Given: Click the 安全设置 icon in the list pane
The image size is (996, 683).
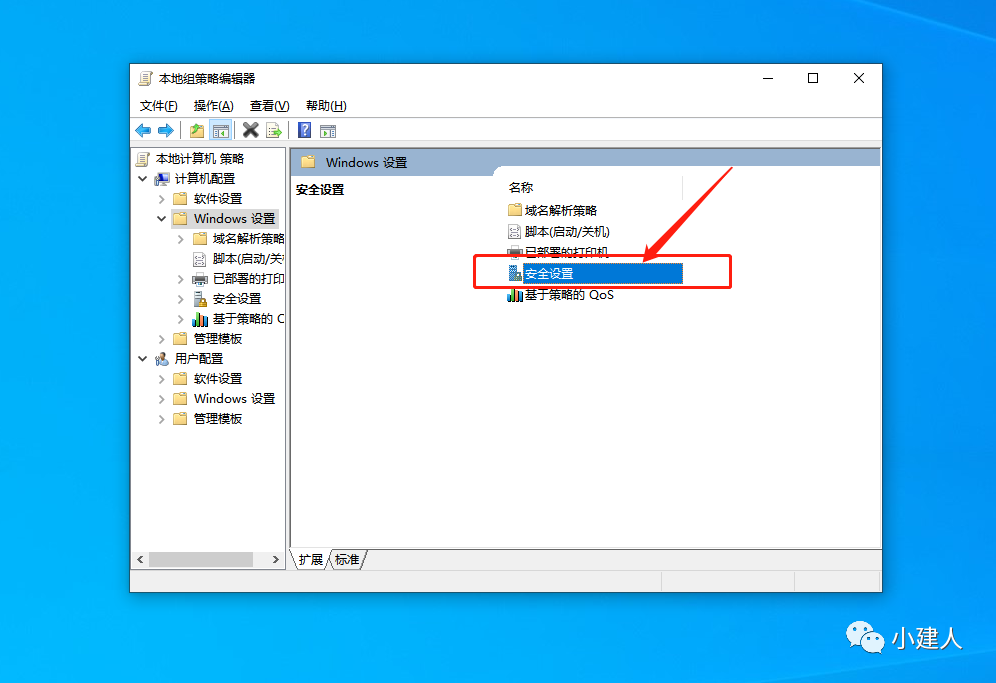Looking at the screenshot, I should point(515,273).
